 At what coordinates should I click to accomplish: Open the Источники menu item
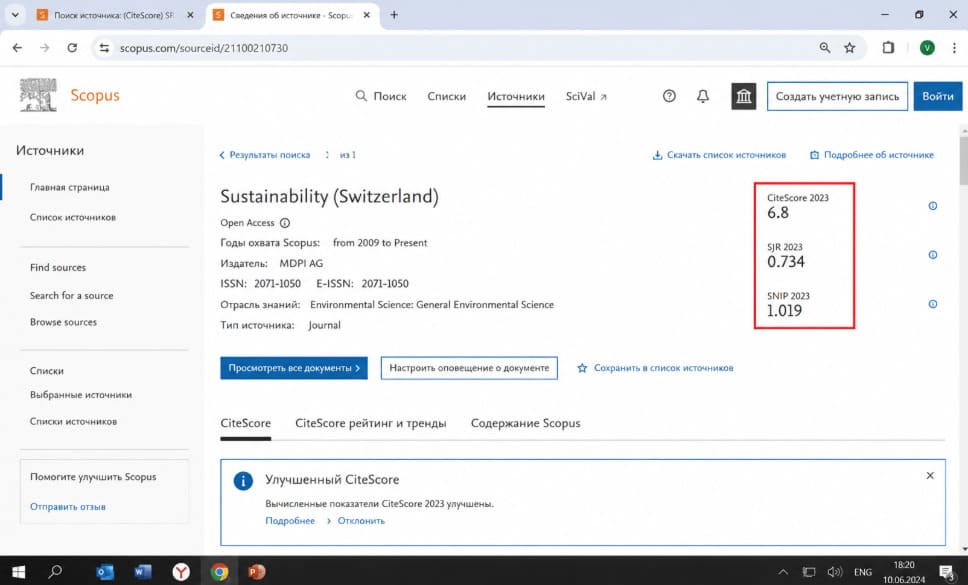tap(515, 96)
